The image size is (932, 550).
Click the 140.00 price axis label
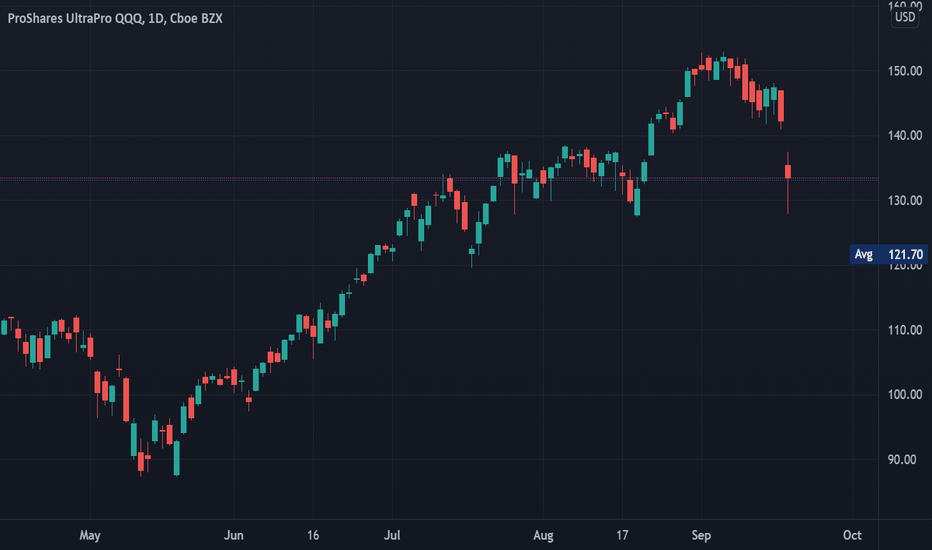[905, 136]
